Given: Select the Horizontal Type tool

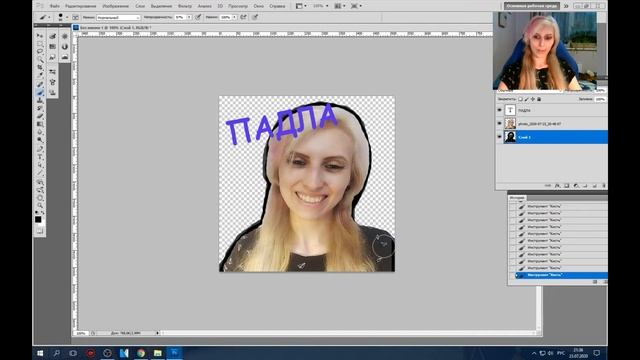Looking at the screenshot, I should [x=40, y=157].
